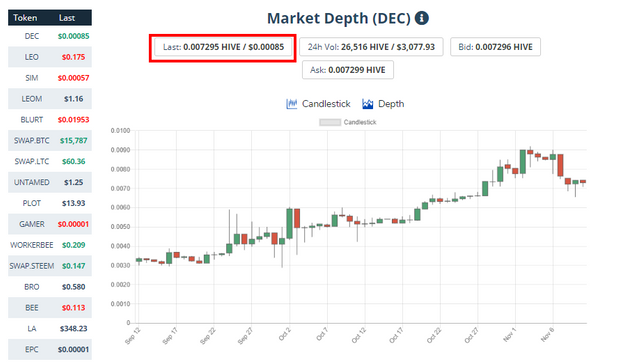This screenshot has height=362, width=640.
Task: Sort by the Last column header
Action: point(67,18)
